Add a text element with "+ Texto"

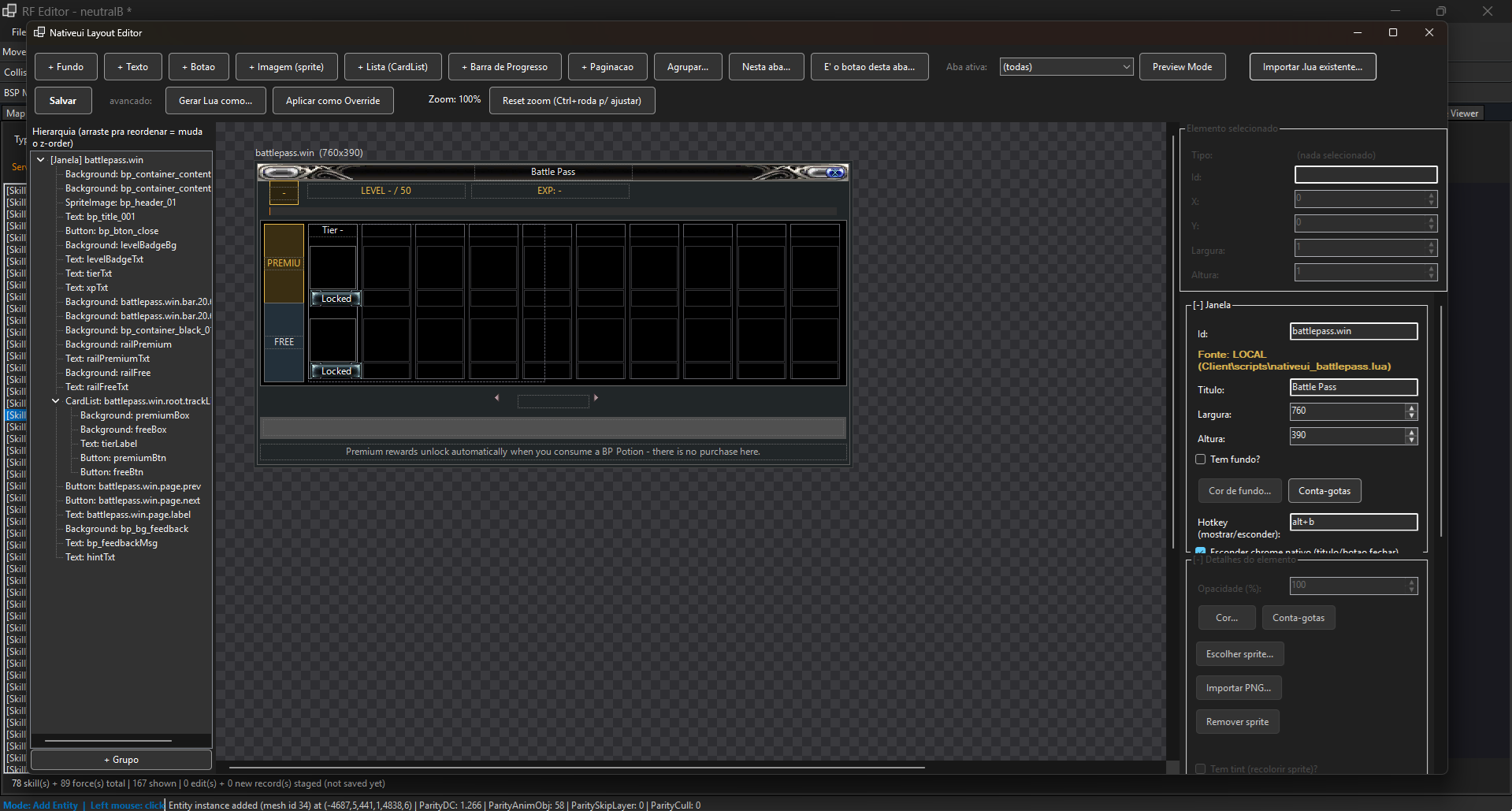pyautogui.click(x=132, y=67)
